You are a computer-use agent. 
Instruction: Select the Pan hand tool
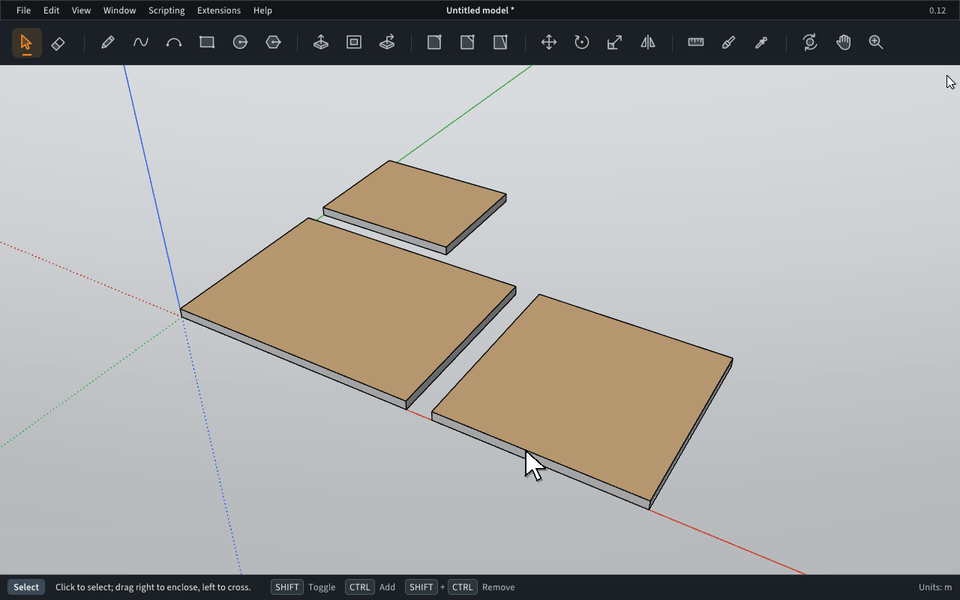point(843,42)
